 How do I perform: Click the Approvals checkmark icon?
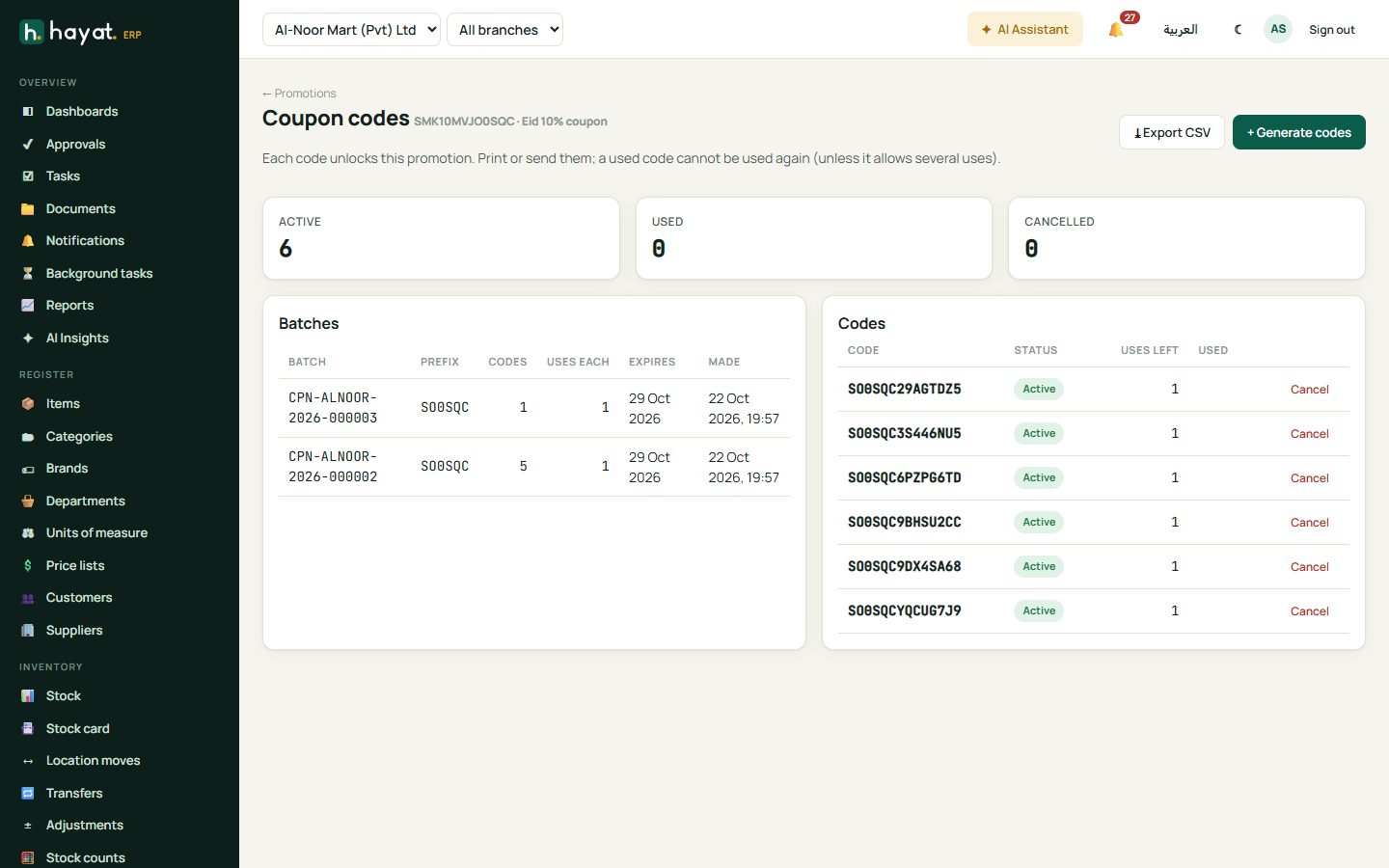point(28,145)
